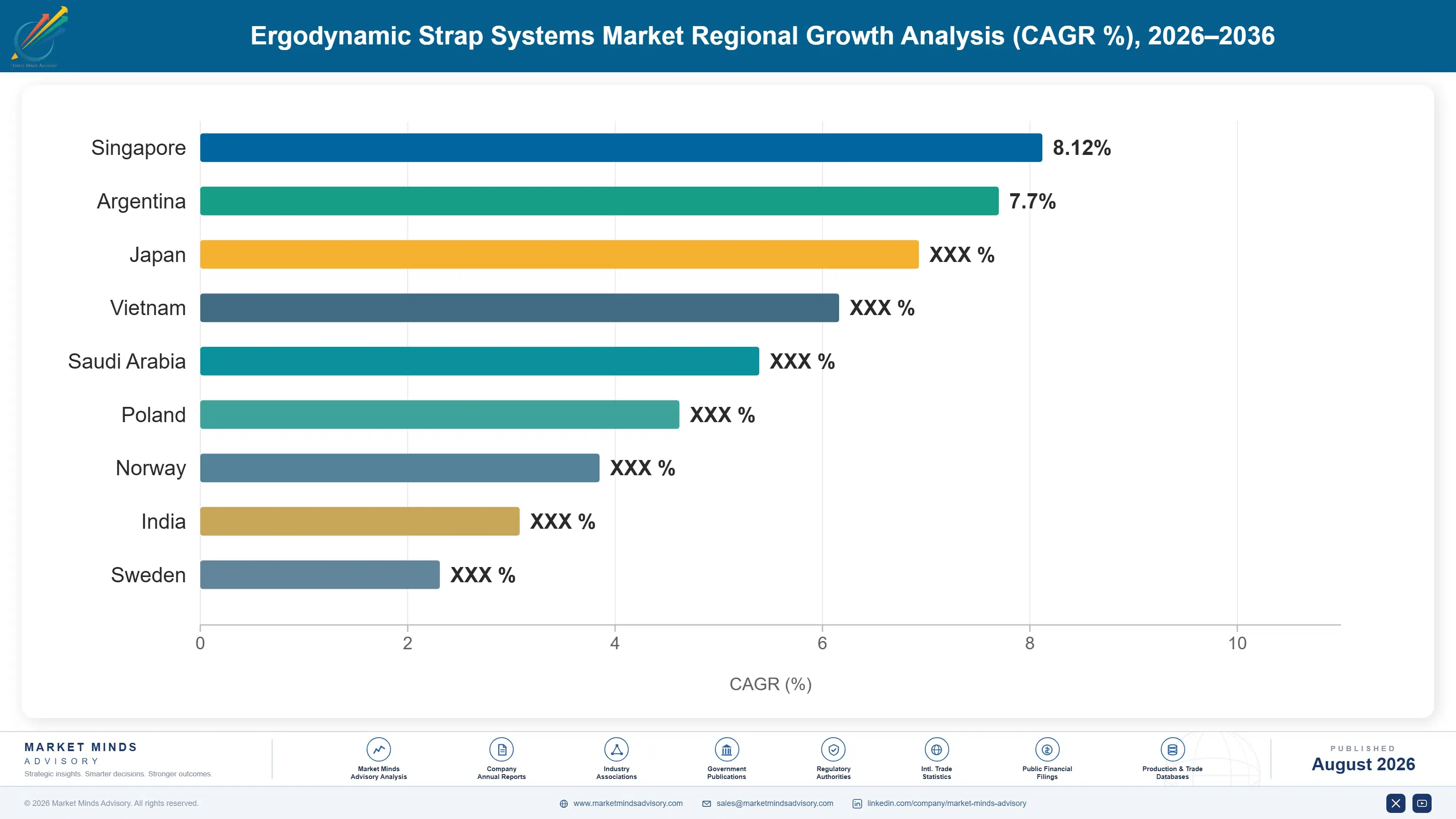Click the CAGR (%) axis title
Screen dimensions: 1456x819
770,684
